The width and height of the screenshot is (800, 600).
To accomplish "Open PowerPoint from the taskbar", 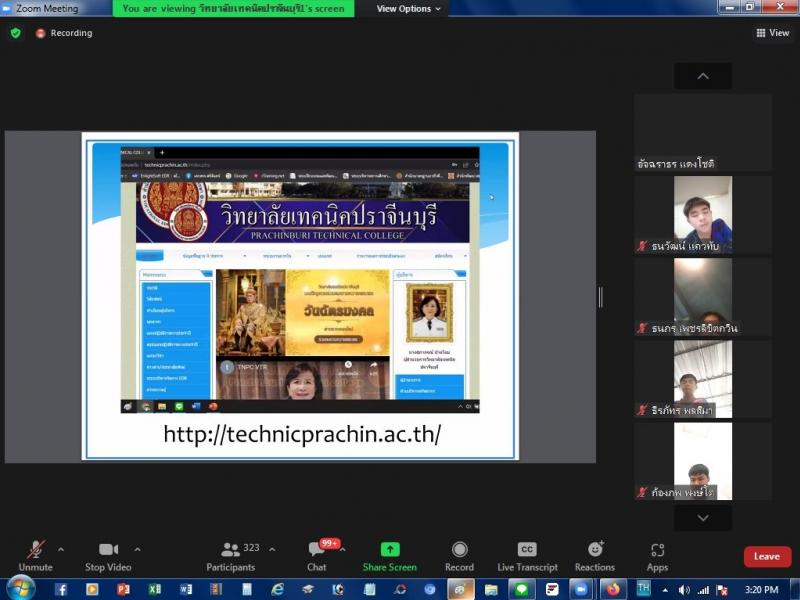I will [x=123, y=590].
